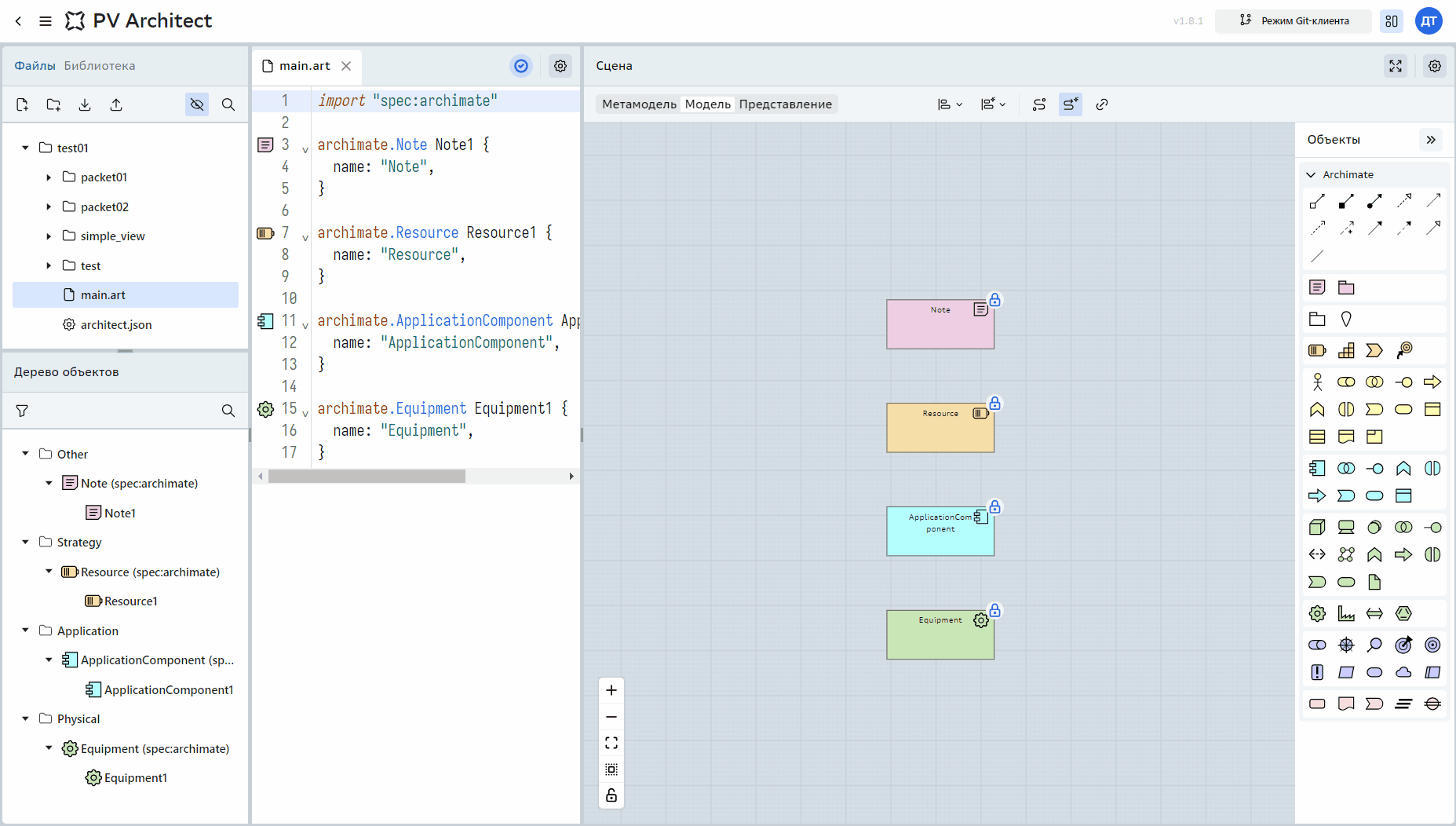This screenshot has height=826, width=1456.
Task: Select the Aggregation relation tool
Action: [x=1317, y=202]
